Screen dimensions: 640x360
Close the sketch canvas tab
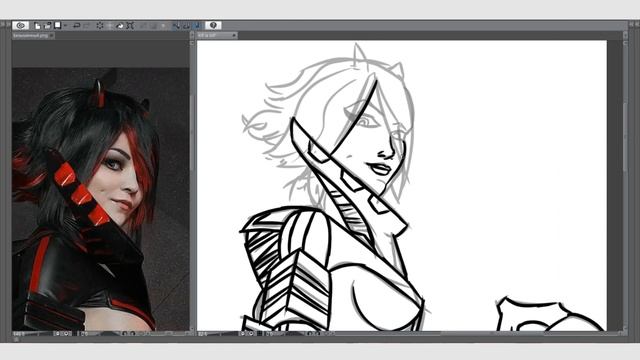pos(234,36)
